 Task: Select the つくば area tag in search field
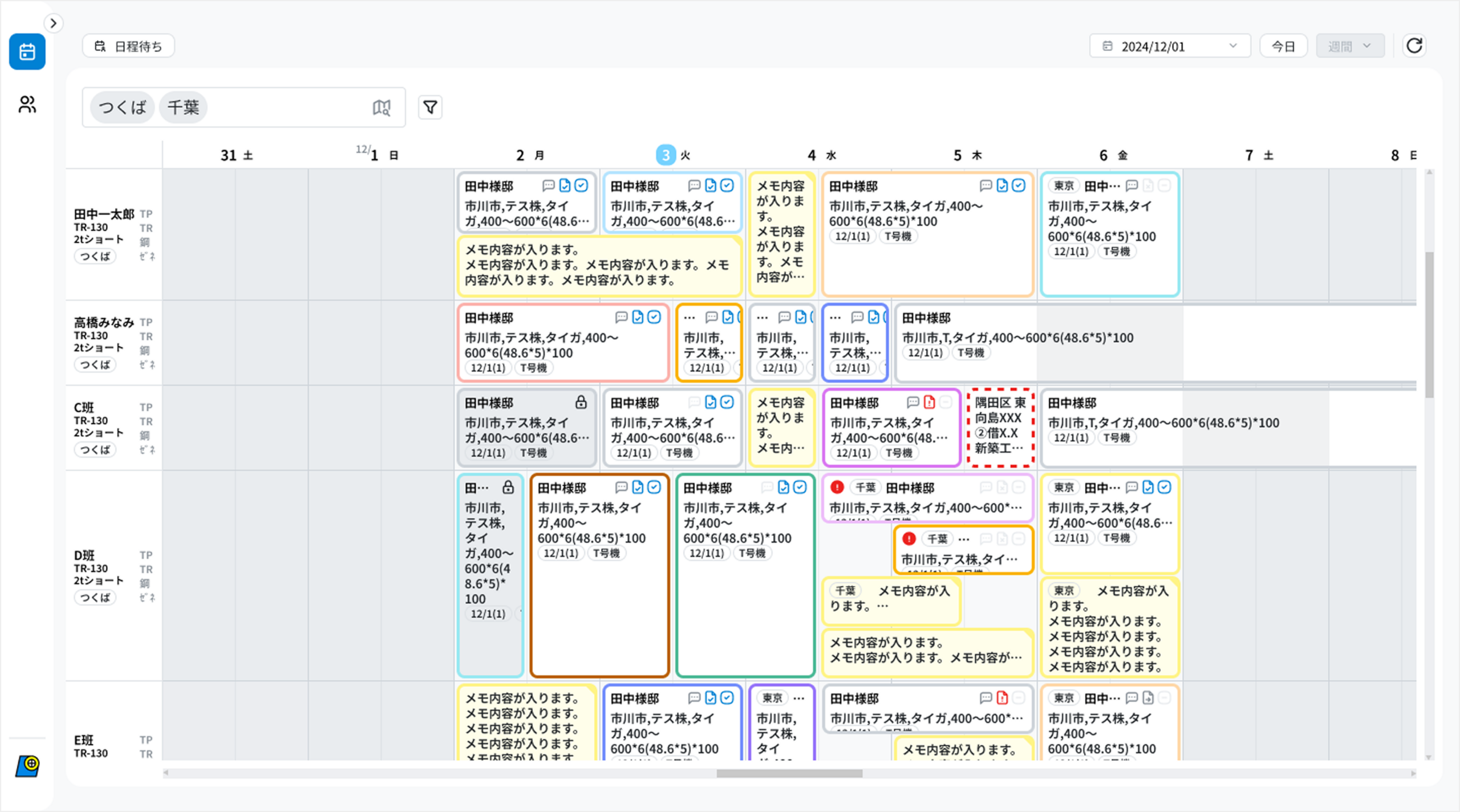122,107
